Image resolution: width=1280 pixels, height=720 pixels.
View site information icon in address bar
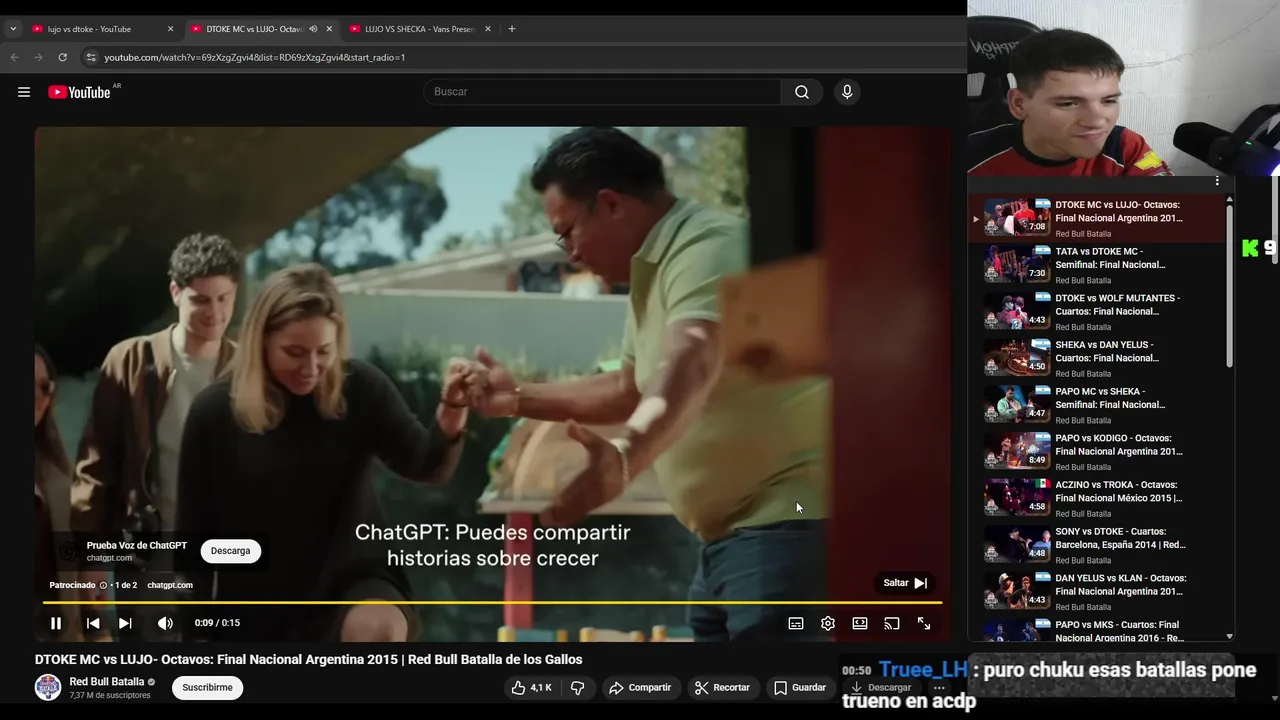click(91, 58)
